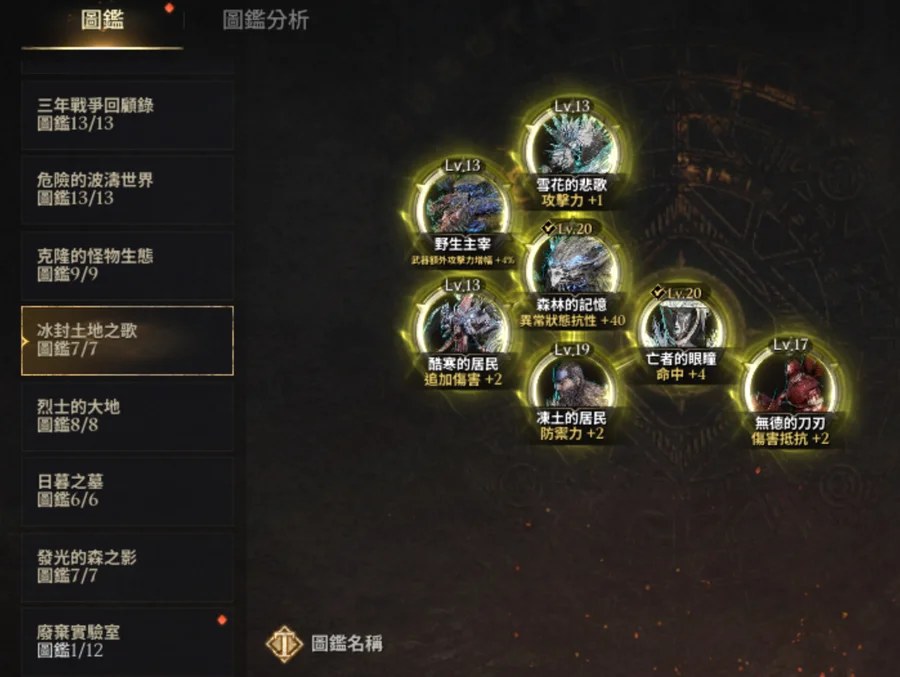
Task: Open the 危險的波濤世界 collection
Action: 127,189
